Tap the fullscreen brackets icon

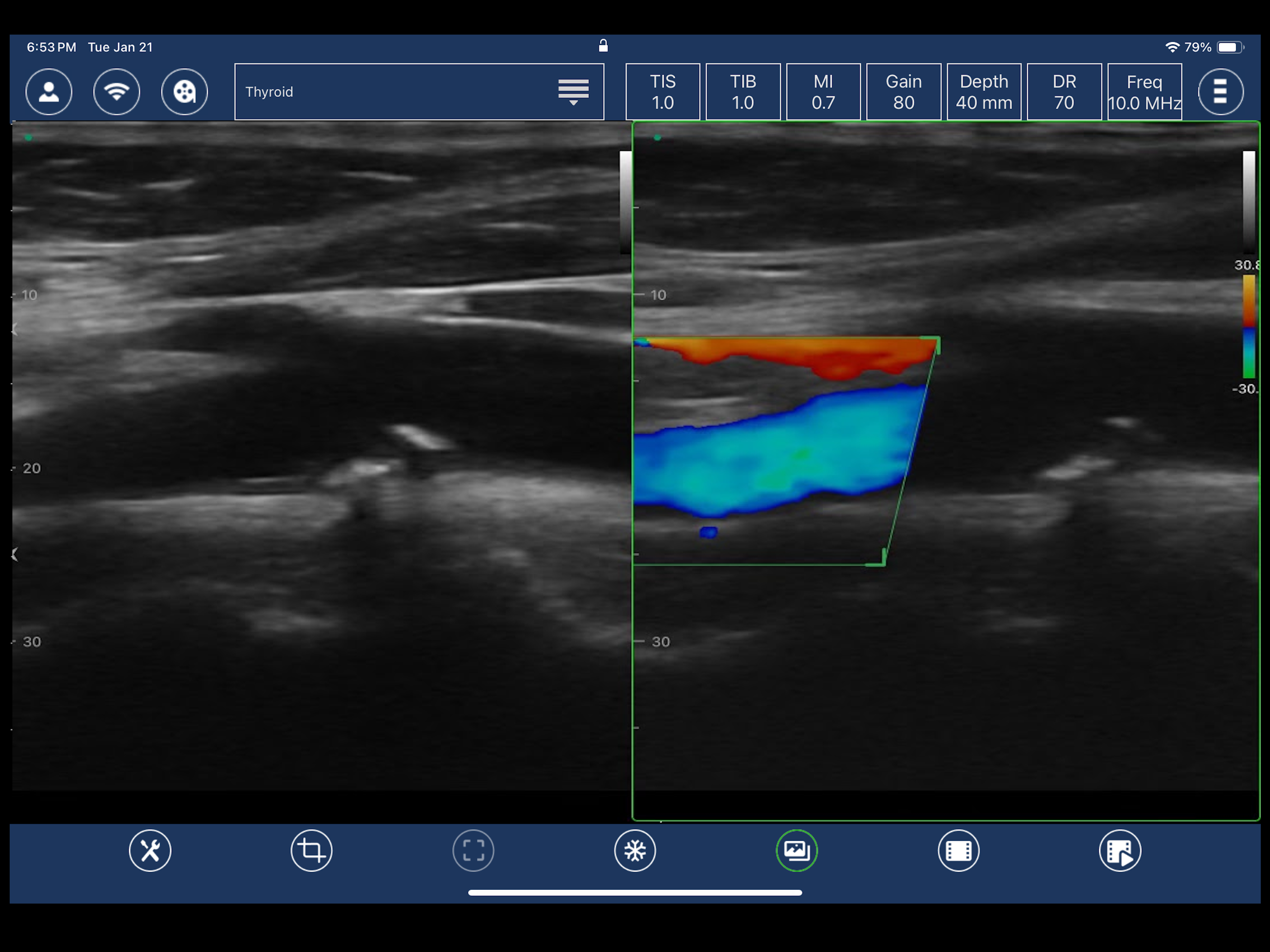473,851
